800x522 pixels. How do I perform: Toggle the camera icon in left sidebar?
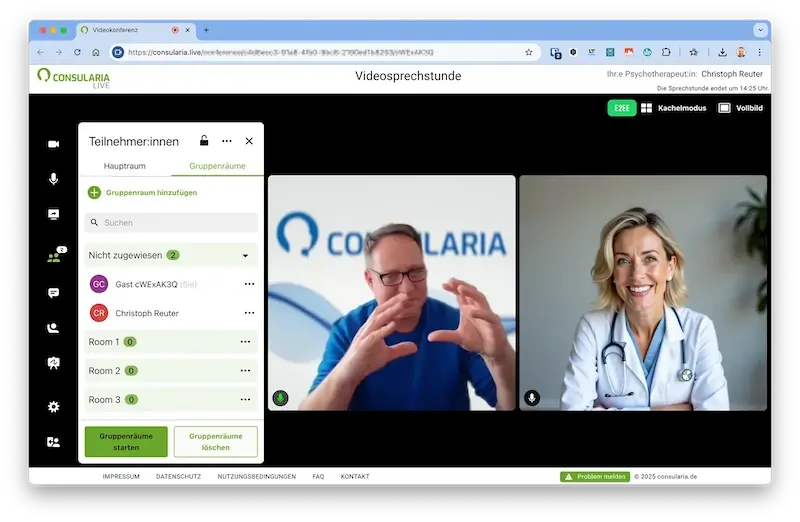point(54,144)
